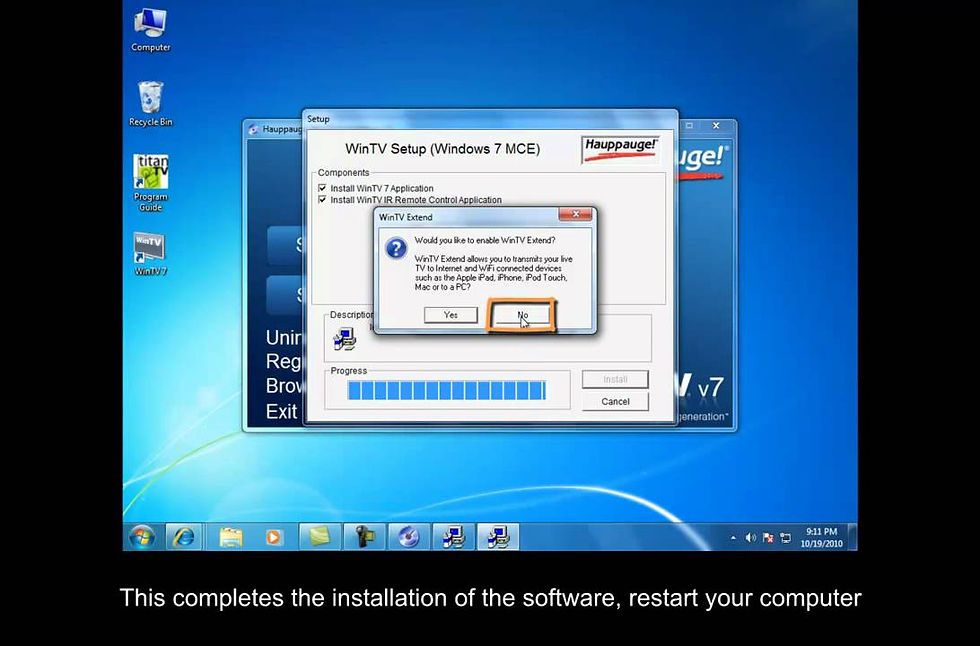
Task: Click first setup installer taskbar icon
Action: click(x=454, y=537)
